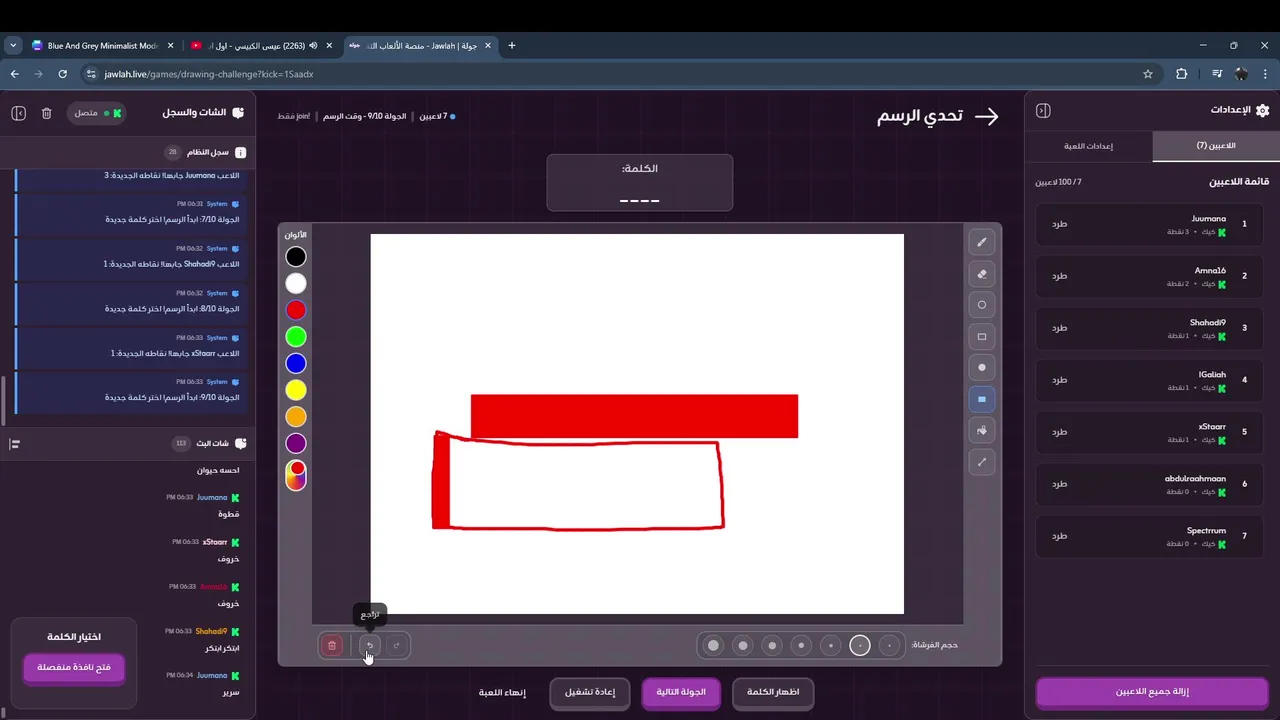The height and width of the screenshot is (720, 1280).
Task: Switch to the YouTube عيسى الكبيسي browser tab
Action: (260, 45)
